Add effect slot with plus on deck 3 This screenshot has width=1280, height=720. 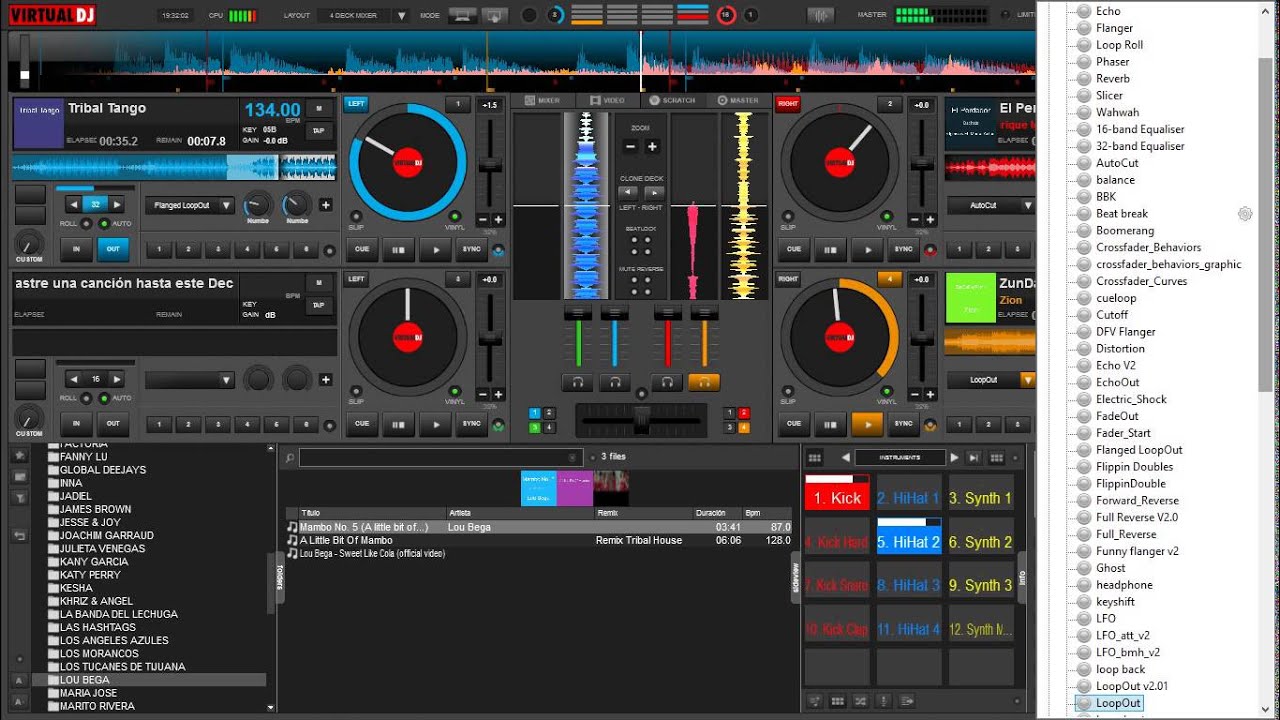coord(325,380)
